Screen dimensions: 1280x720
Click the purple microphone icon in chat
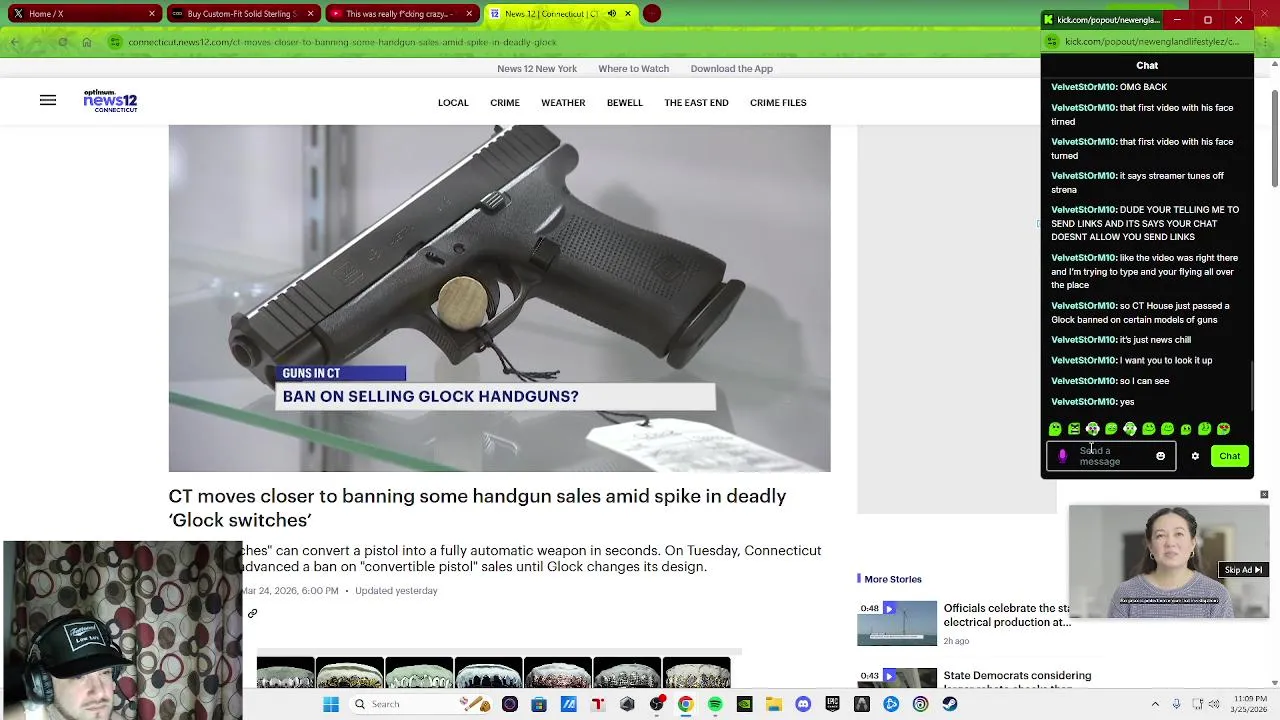pyautogui.click(x=1063, y=456)
